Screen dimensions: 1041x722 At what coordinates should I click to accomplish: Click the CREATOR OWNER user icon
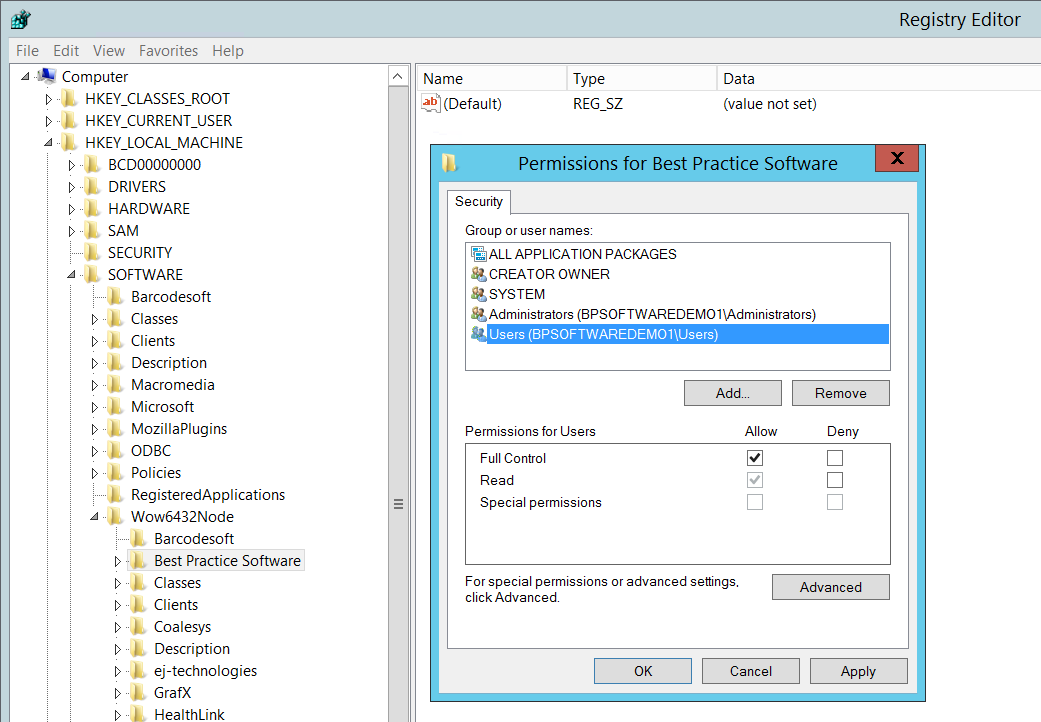(x=479, y=273)
